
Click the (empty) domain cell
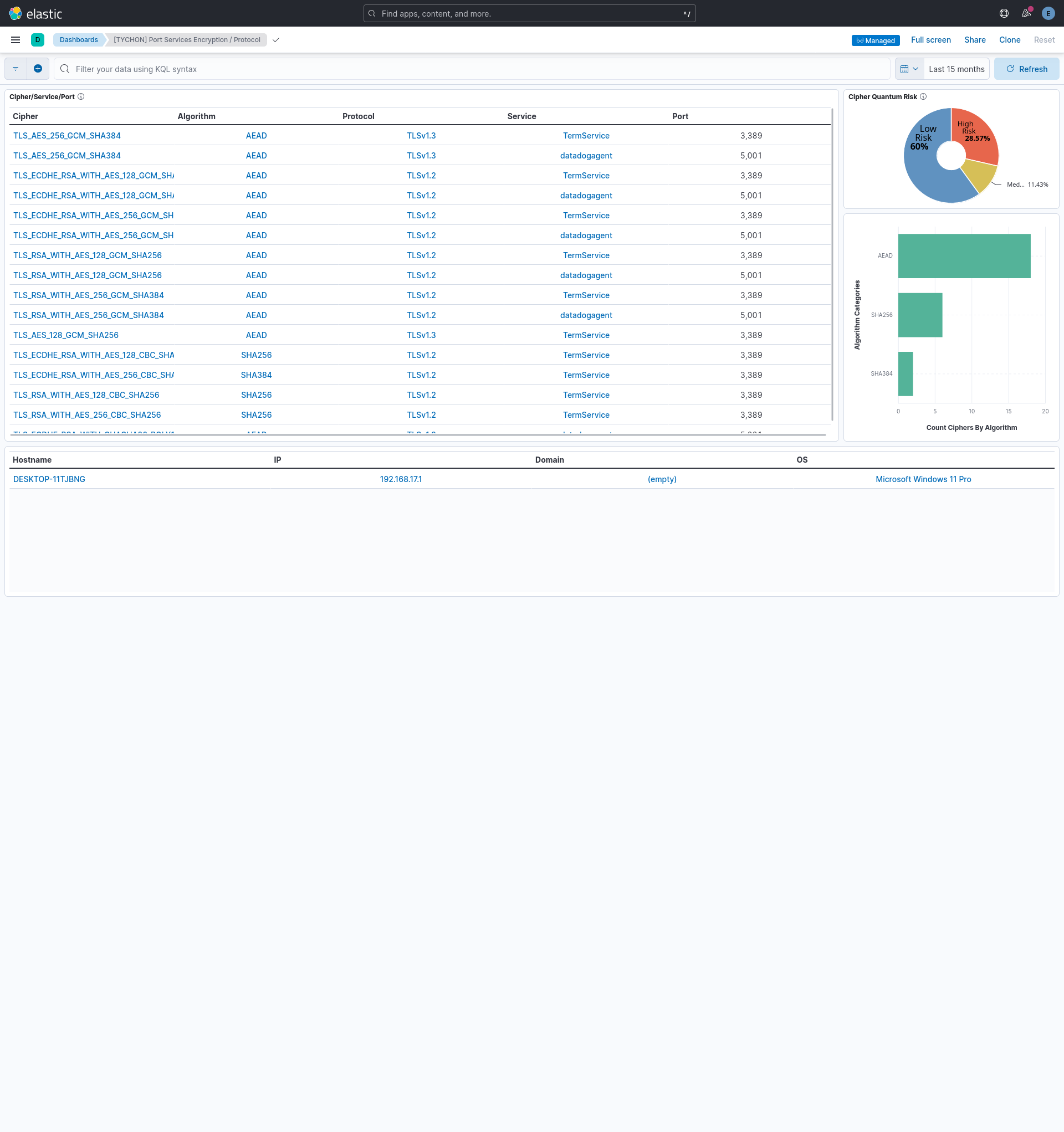point(662,479)
